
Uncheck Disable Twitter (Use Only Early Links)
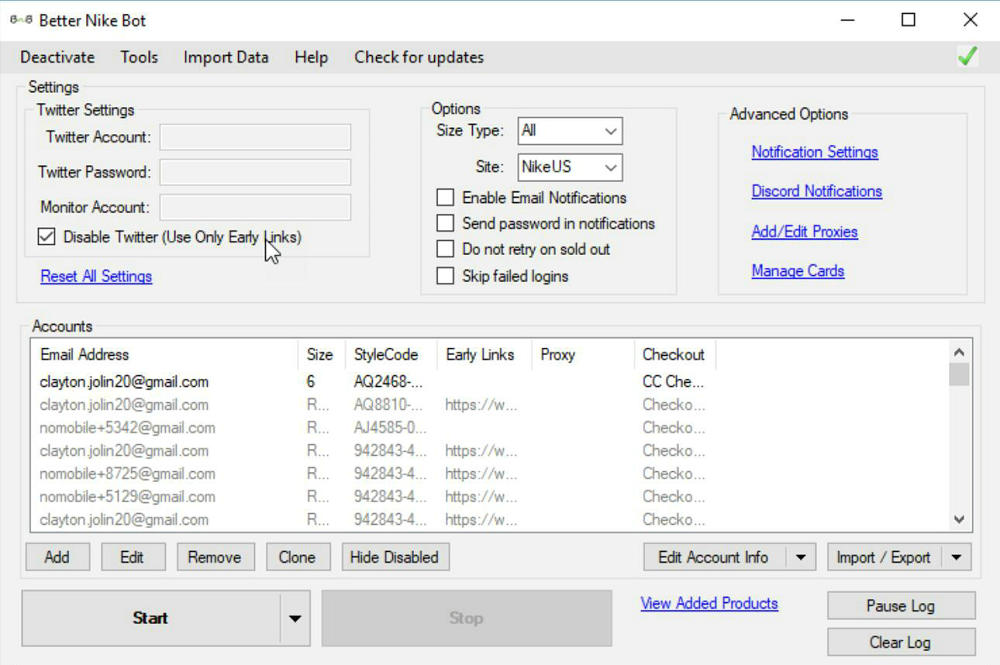tap(47, 237)
